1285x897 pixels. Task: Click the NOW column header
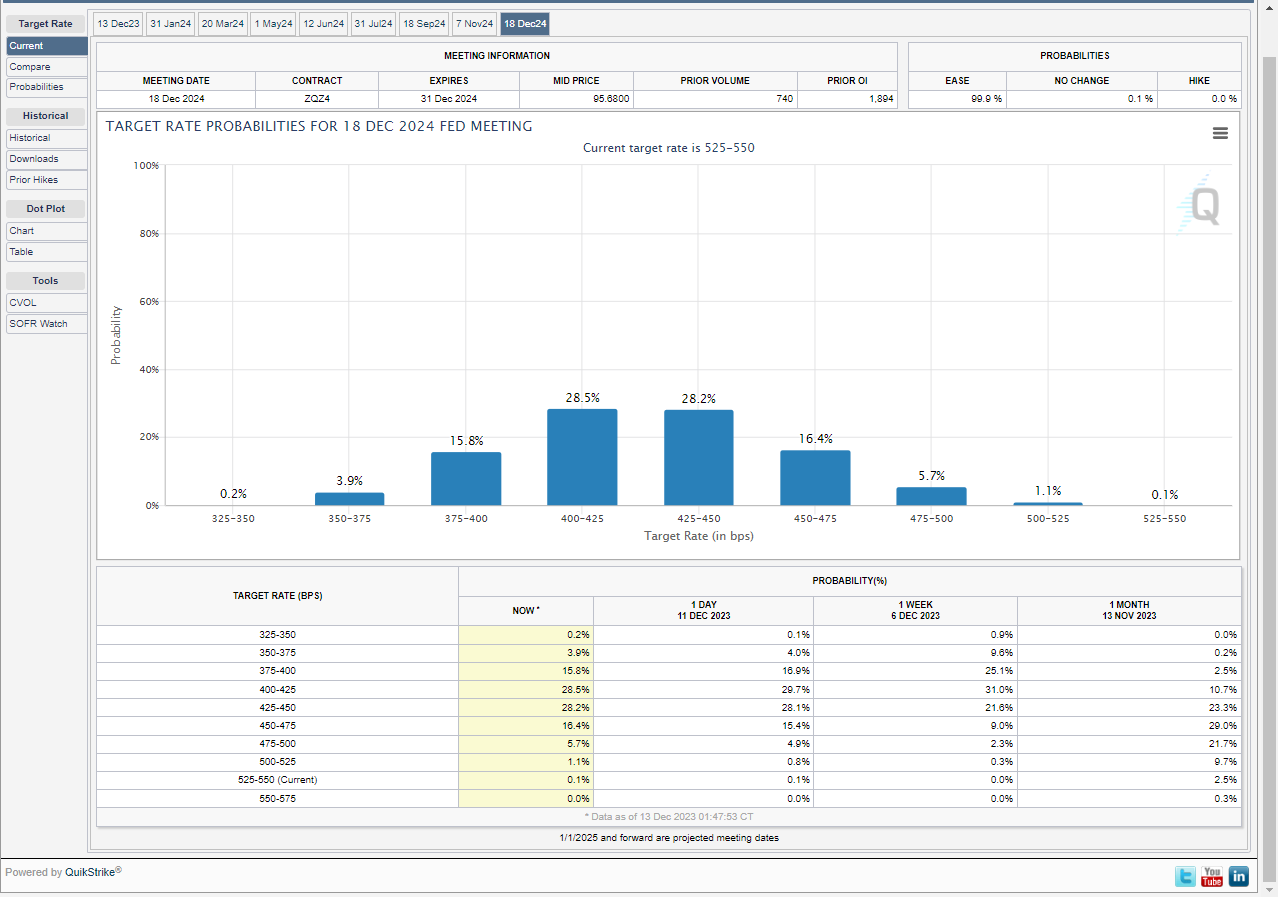coord(526,610)
